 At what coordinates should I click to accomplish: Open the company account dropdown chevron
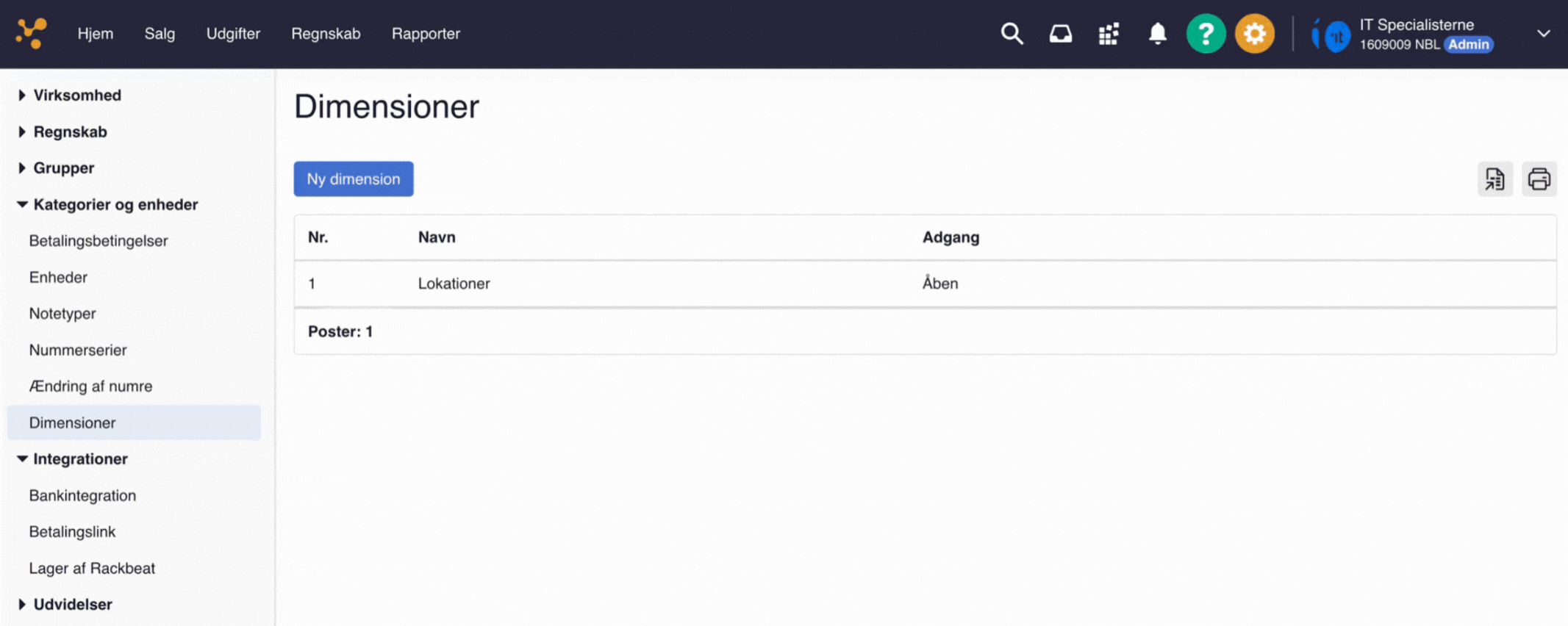pyautogui.click(x=1543, y=34)
